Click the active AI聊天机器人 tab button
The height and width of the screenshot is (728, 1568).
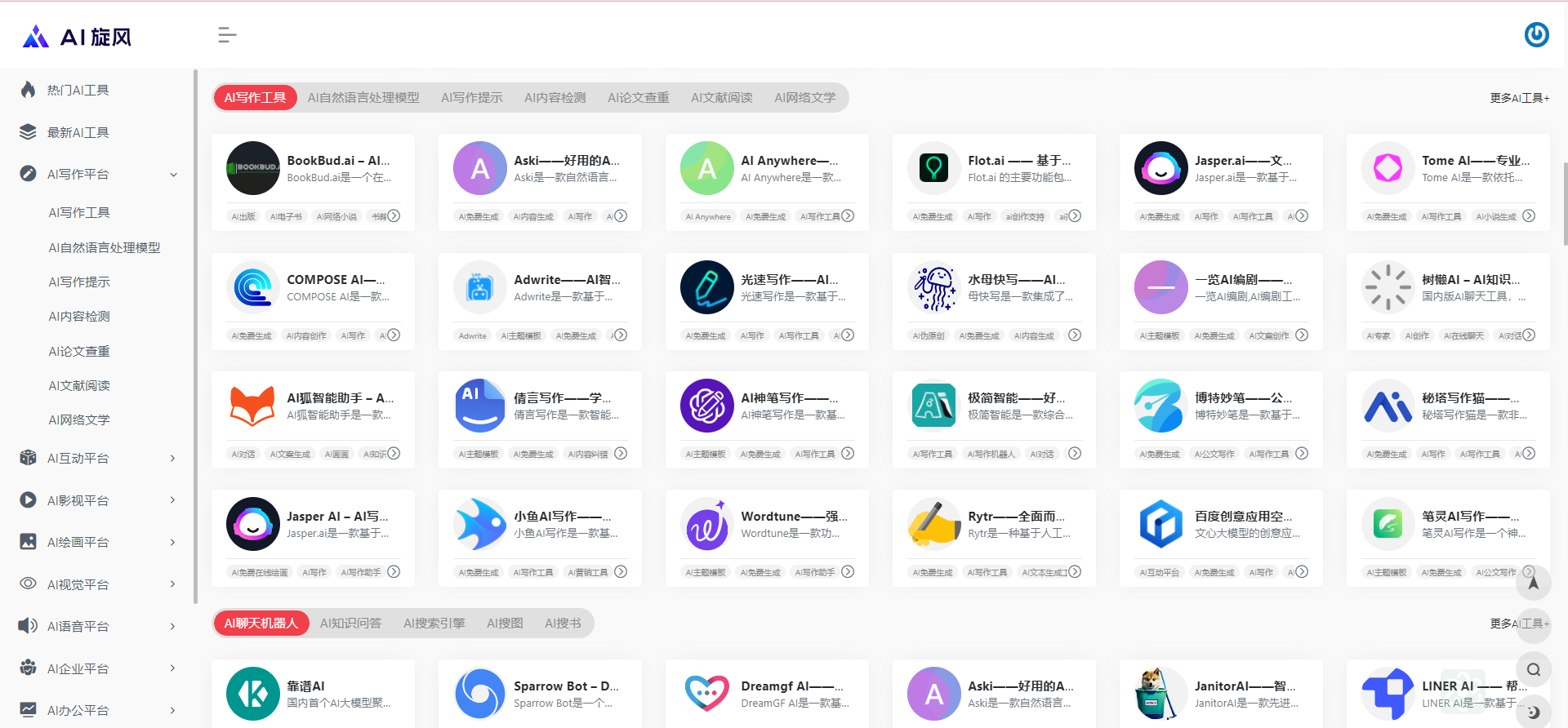coord(261,624)
